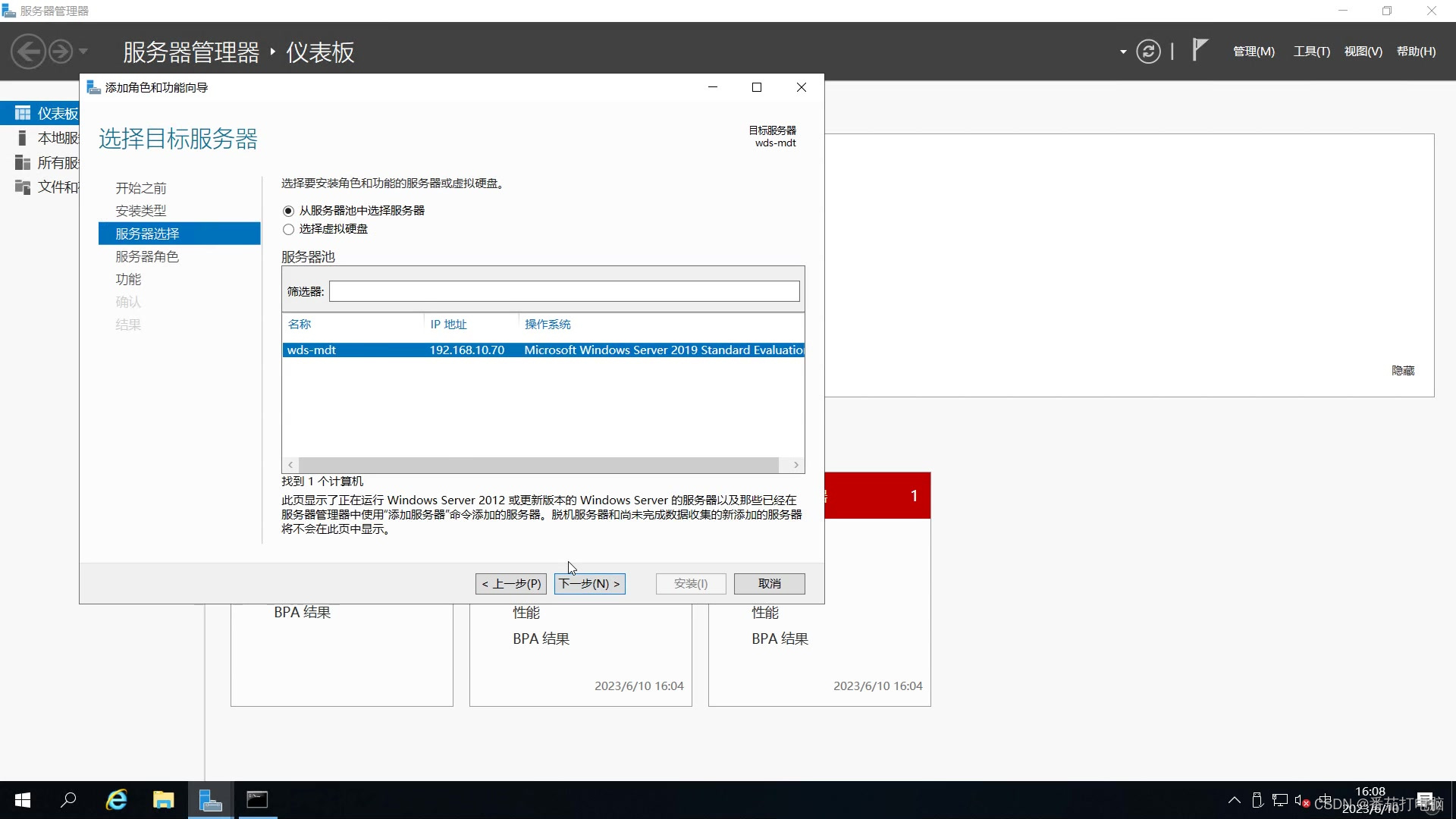Open the command prompt taskbar icon

(257, 800)
